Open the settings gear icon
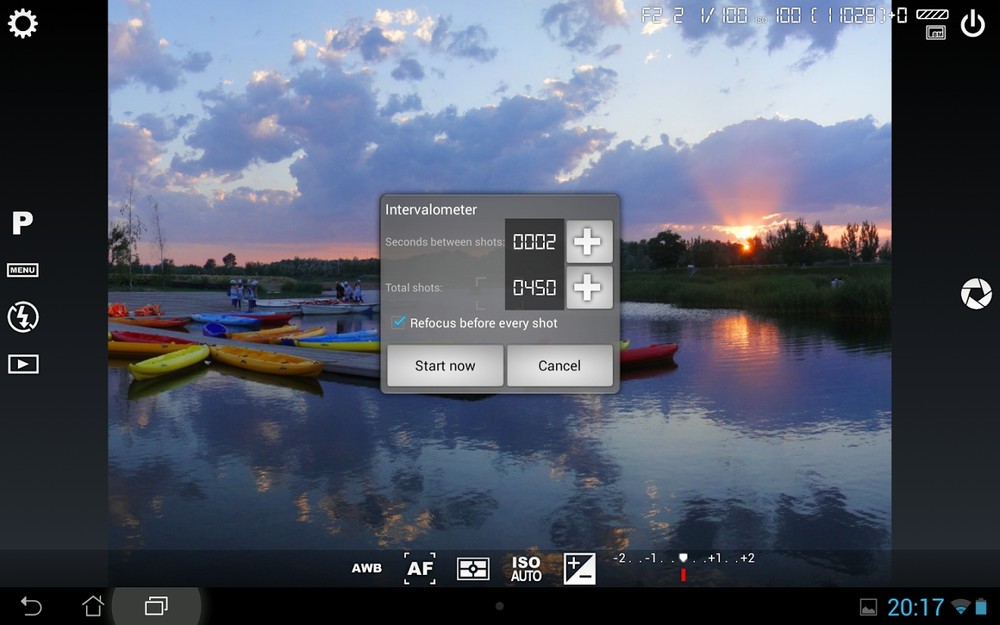Image resolution: width=1000 pixels, height=625 pixels. (x=23, y=24)
